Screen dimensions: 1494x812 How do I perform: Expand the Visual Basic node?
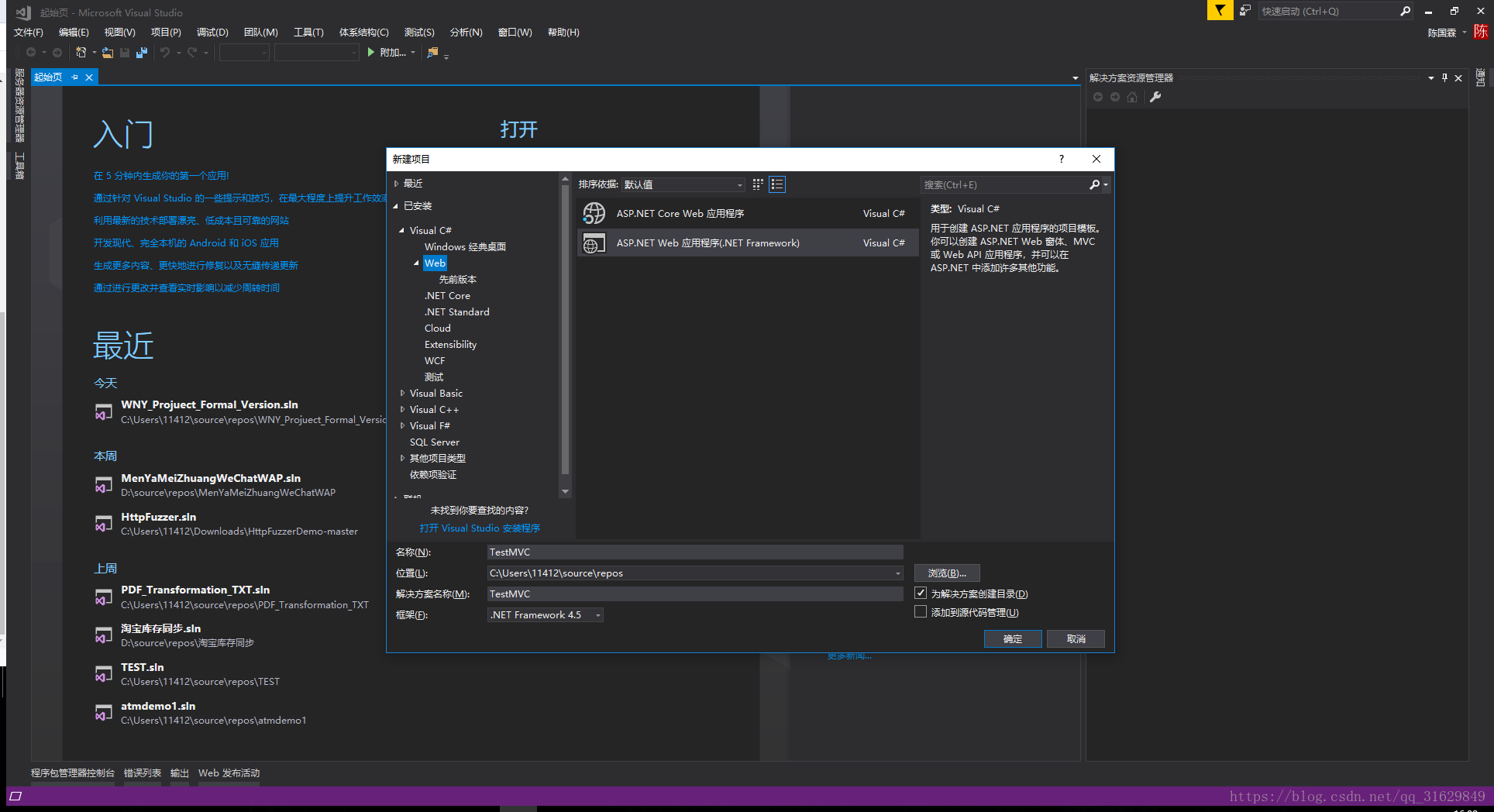[x=401, y=393]
